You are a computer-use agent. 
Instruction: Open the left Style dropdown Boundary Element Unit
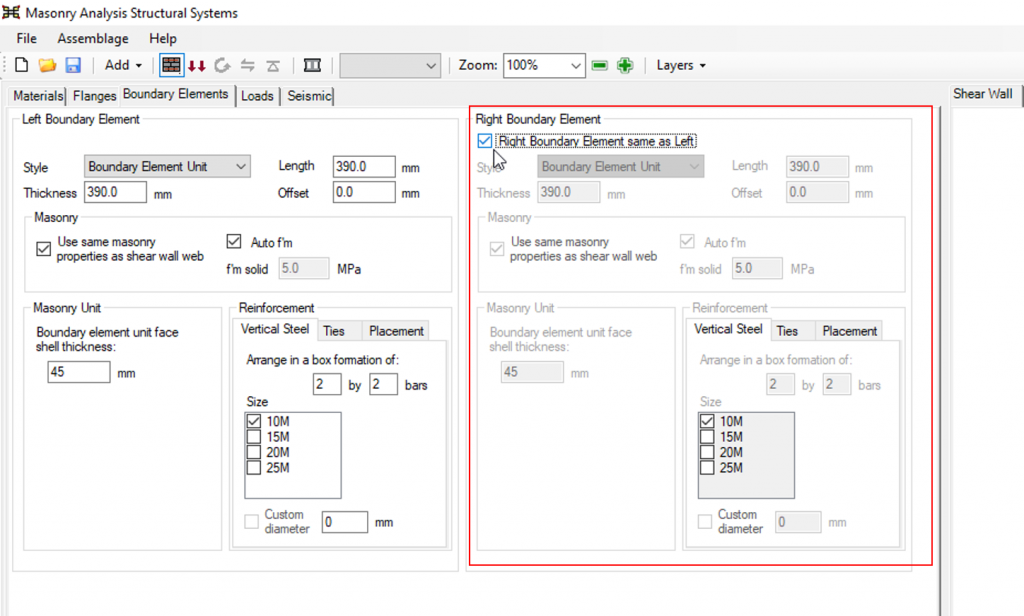pyautogui.click(x=167, y=166)
